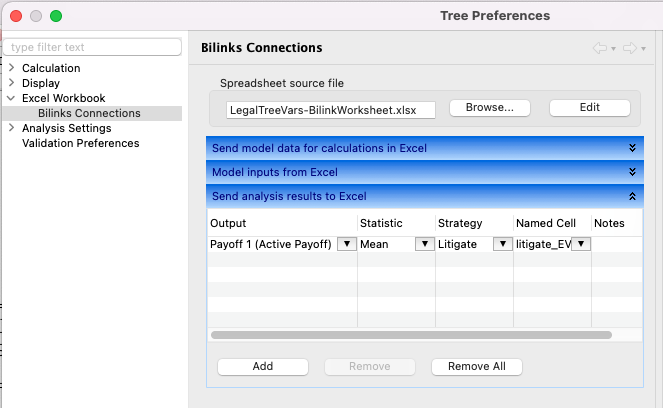Screen dimensions: 663x408
Task: Expand the Analysis Settings tree node
Action: (x=11, y=128)
